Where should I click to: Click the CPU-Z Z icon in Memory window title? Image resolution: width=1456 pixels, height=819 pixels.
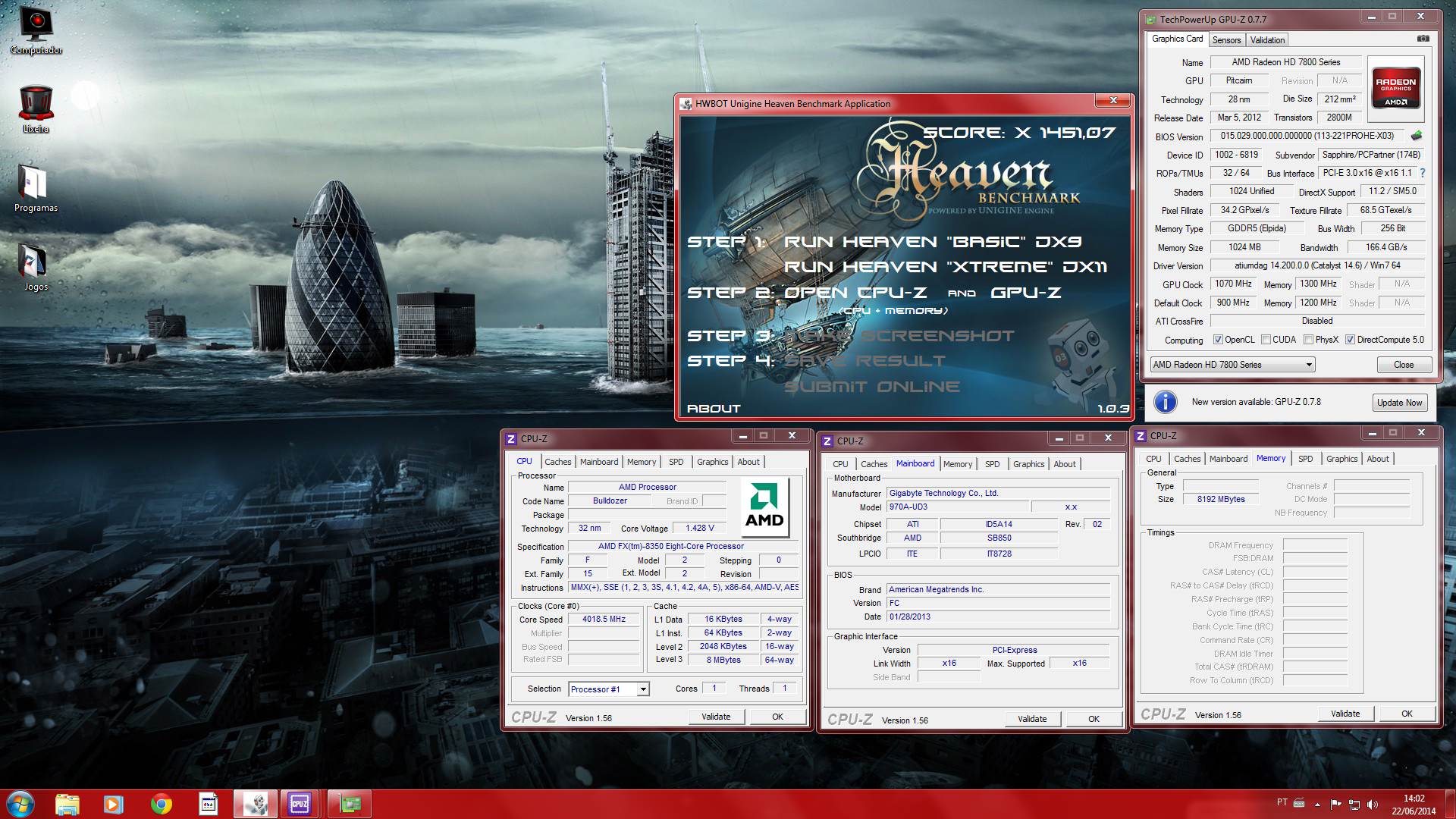pyautogui.click(x=1141, y=436)
